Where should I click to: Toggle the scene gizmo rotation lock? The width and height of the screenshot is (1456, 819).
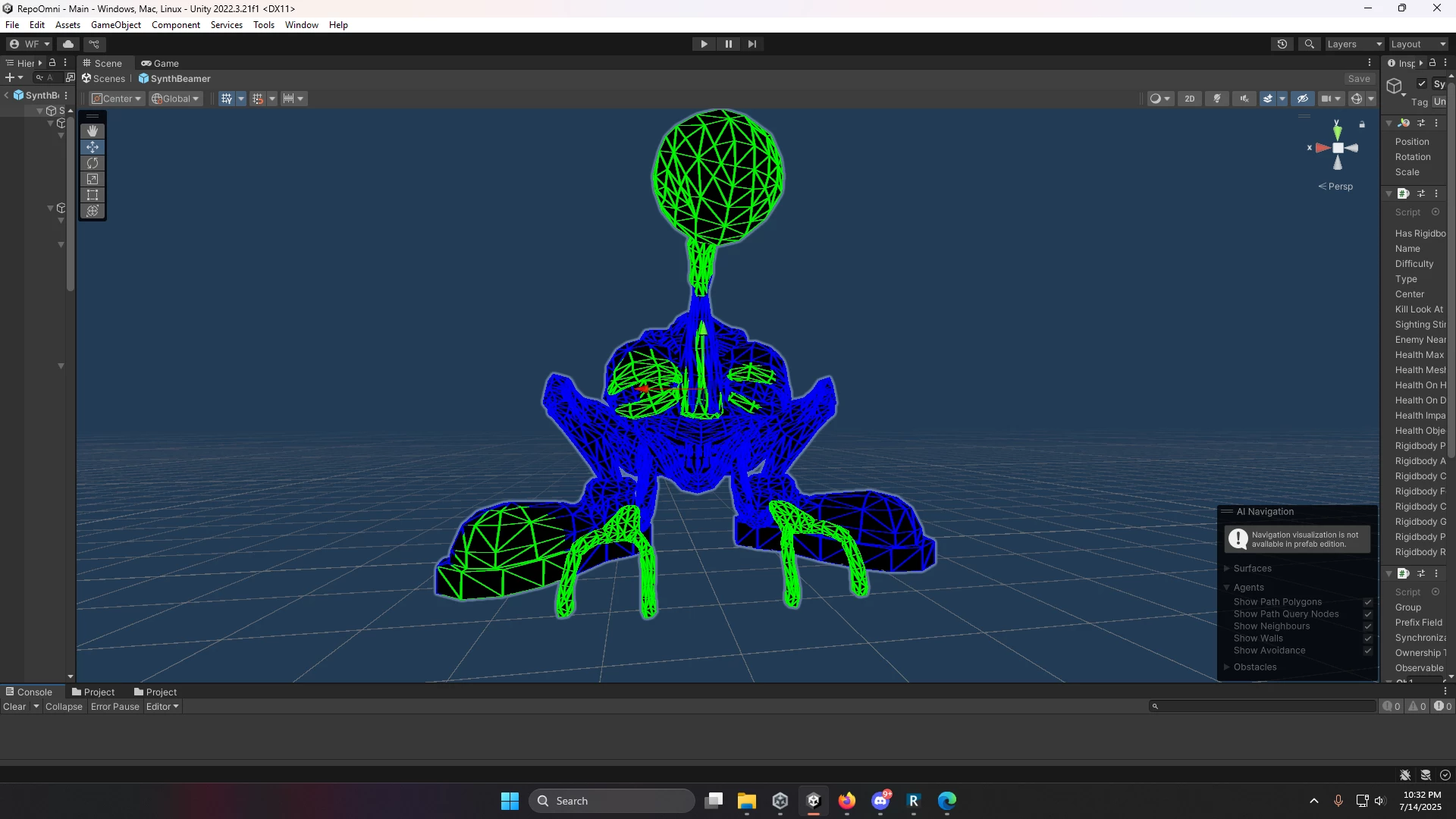tap(1362, 124)
